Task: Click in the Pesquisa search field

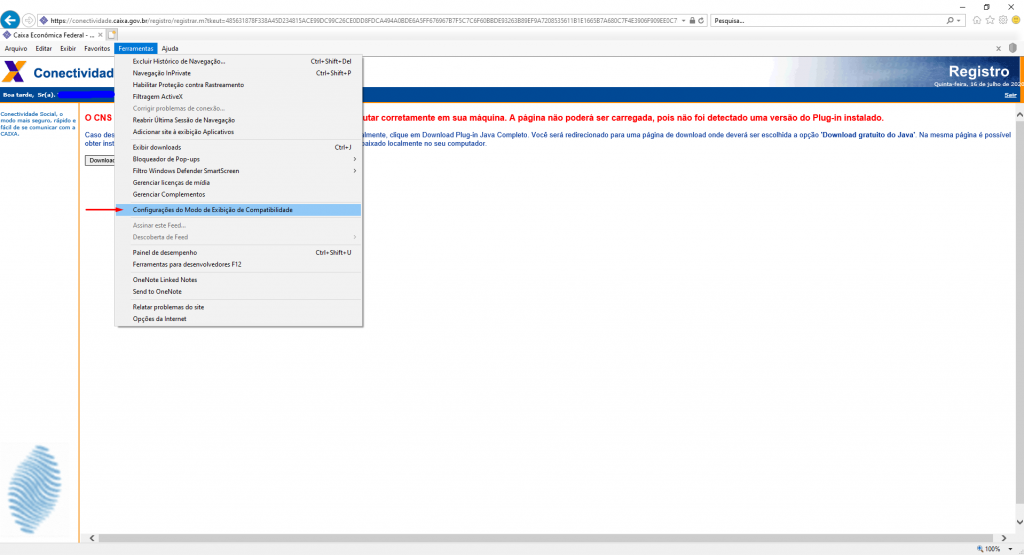Action: click(x=820, y=20)
